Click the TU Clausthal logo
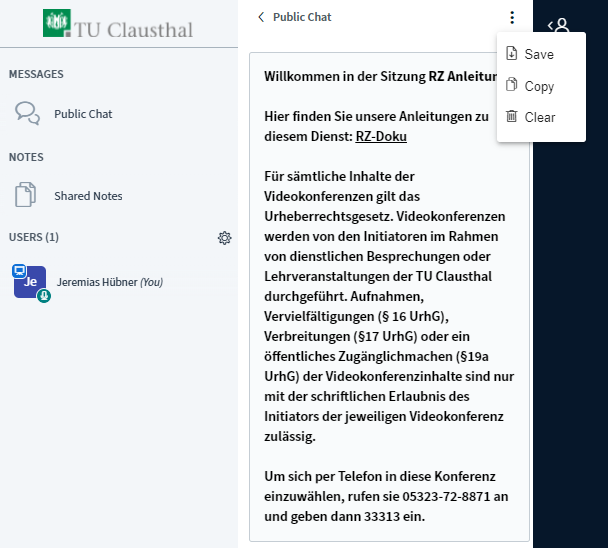608x548 pixels. click(119, 24)
